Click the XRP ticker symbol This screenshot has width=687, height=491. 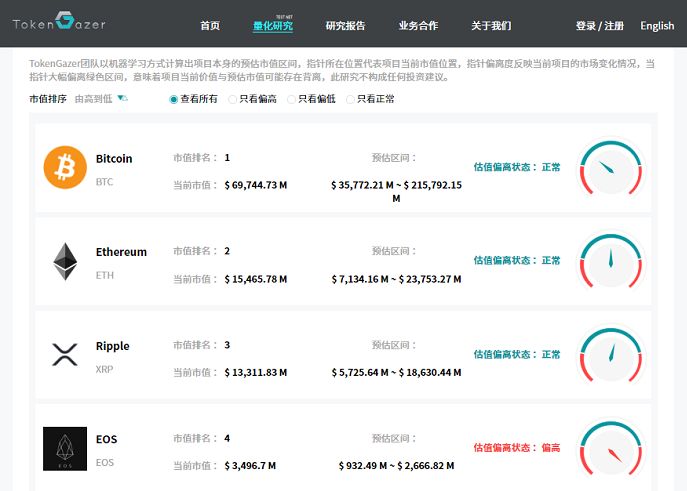[x=104, y=369]
